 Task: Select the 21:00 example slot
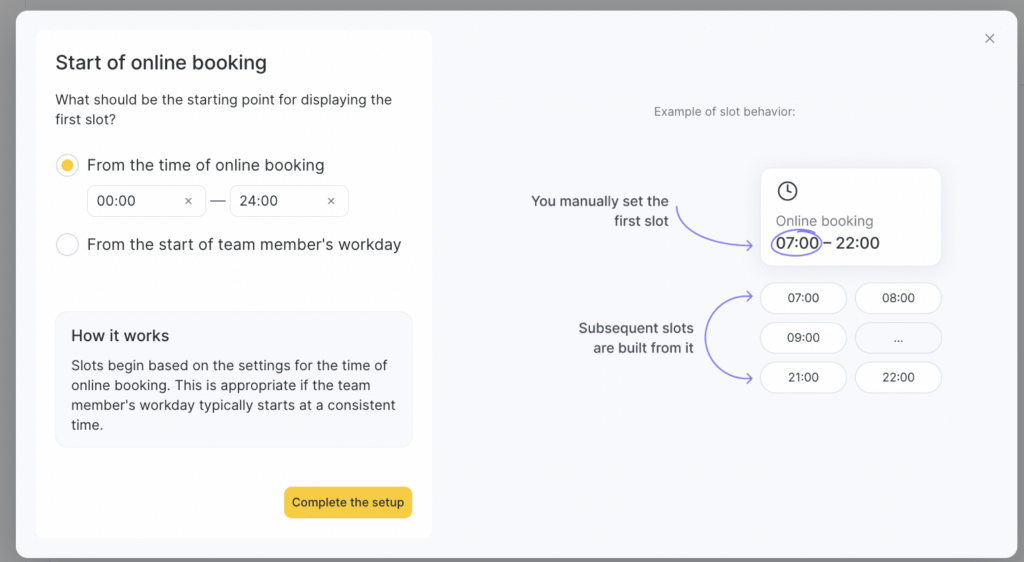click(803, 377)
